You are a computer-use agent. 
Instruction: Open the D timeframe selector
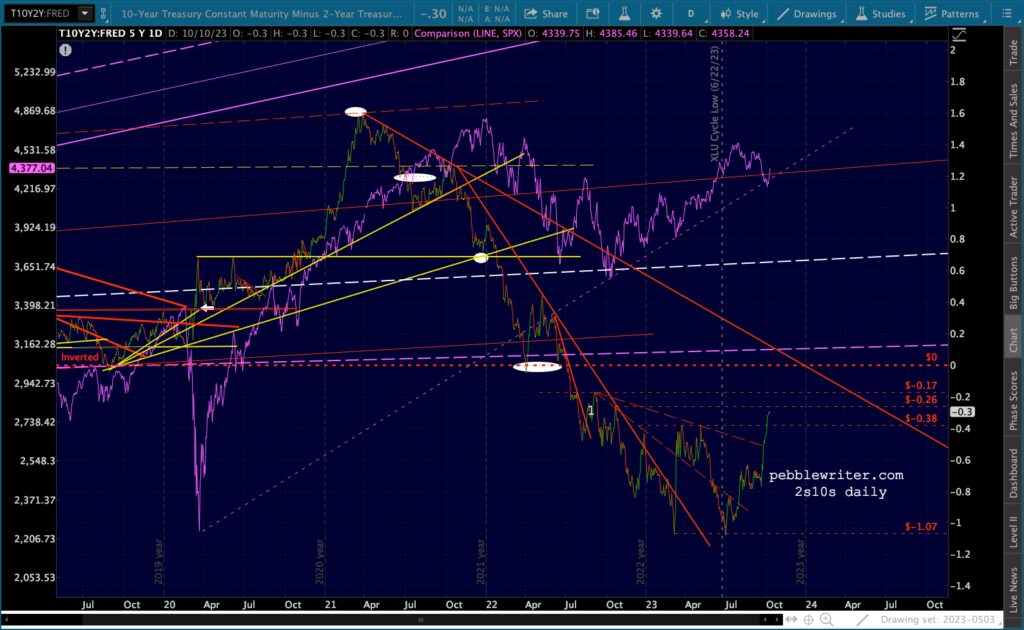pyautogui.click(x=690, y=14)
